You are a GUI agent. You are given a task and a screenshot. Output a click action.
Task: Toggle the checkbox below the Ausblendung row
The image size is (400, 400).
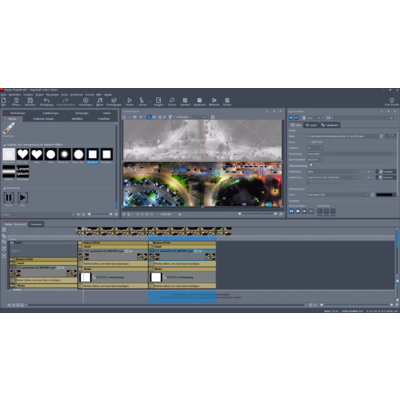coord(308,183)
